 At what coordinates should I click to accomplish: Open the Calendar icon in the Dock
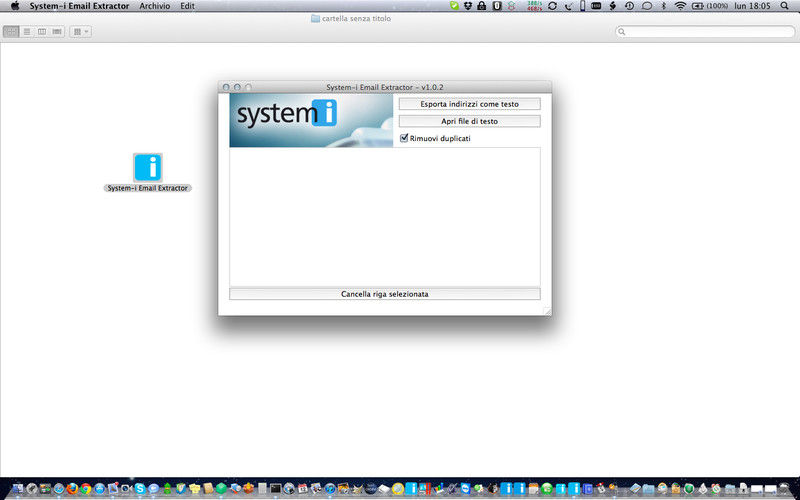coord(303,488)
